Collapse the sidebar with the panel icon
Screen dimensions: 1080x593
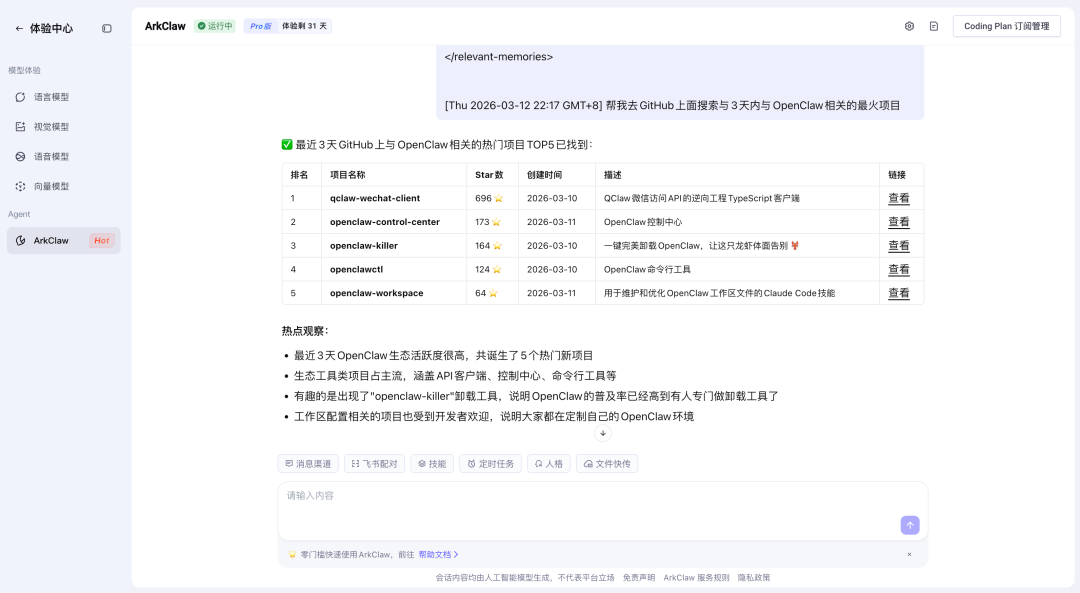[107, 29]
